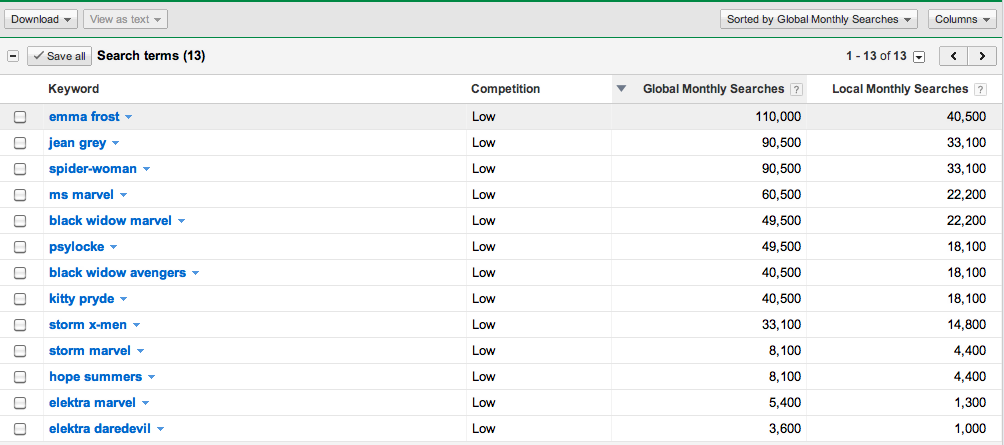The width and height of the screenshot is (1004, 445).
Task: Expand options arrow next to psylocke
Action: click(113, 247)
